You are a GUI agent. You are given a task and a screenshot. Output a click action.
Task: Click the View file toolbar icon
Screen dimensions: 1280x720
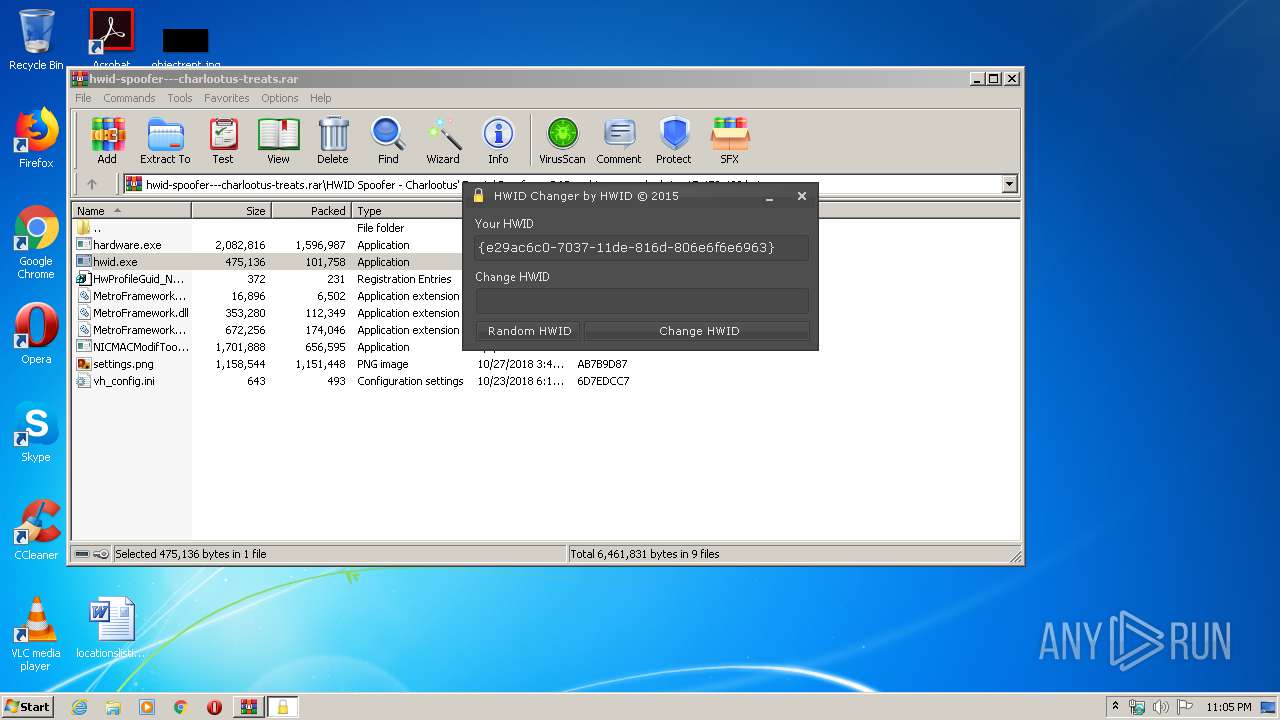(x=278, y=140)
